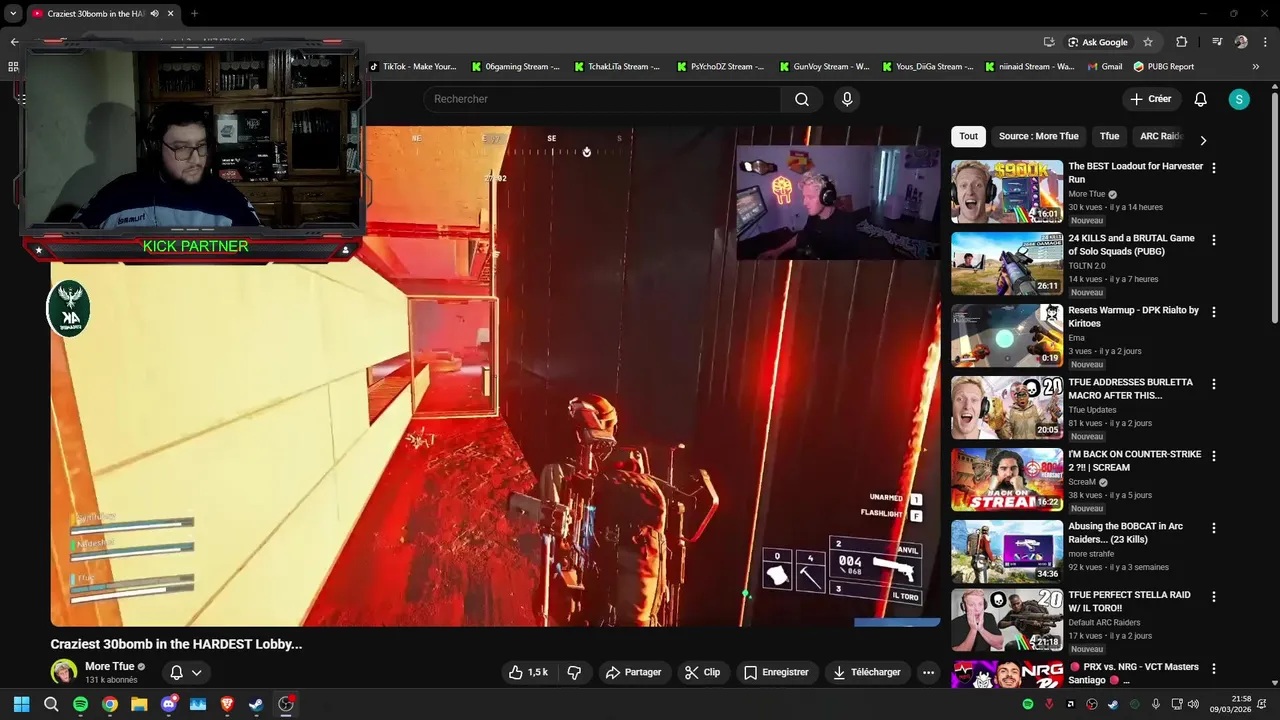This screenshot has height=720, width=1280.
Task: Open options for 'Abusing the BOBCAT in Arc Raiders'
Action: click(1214, 528)
